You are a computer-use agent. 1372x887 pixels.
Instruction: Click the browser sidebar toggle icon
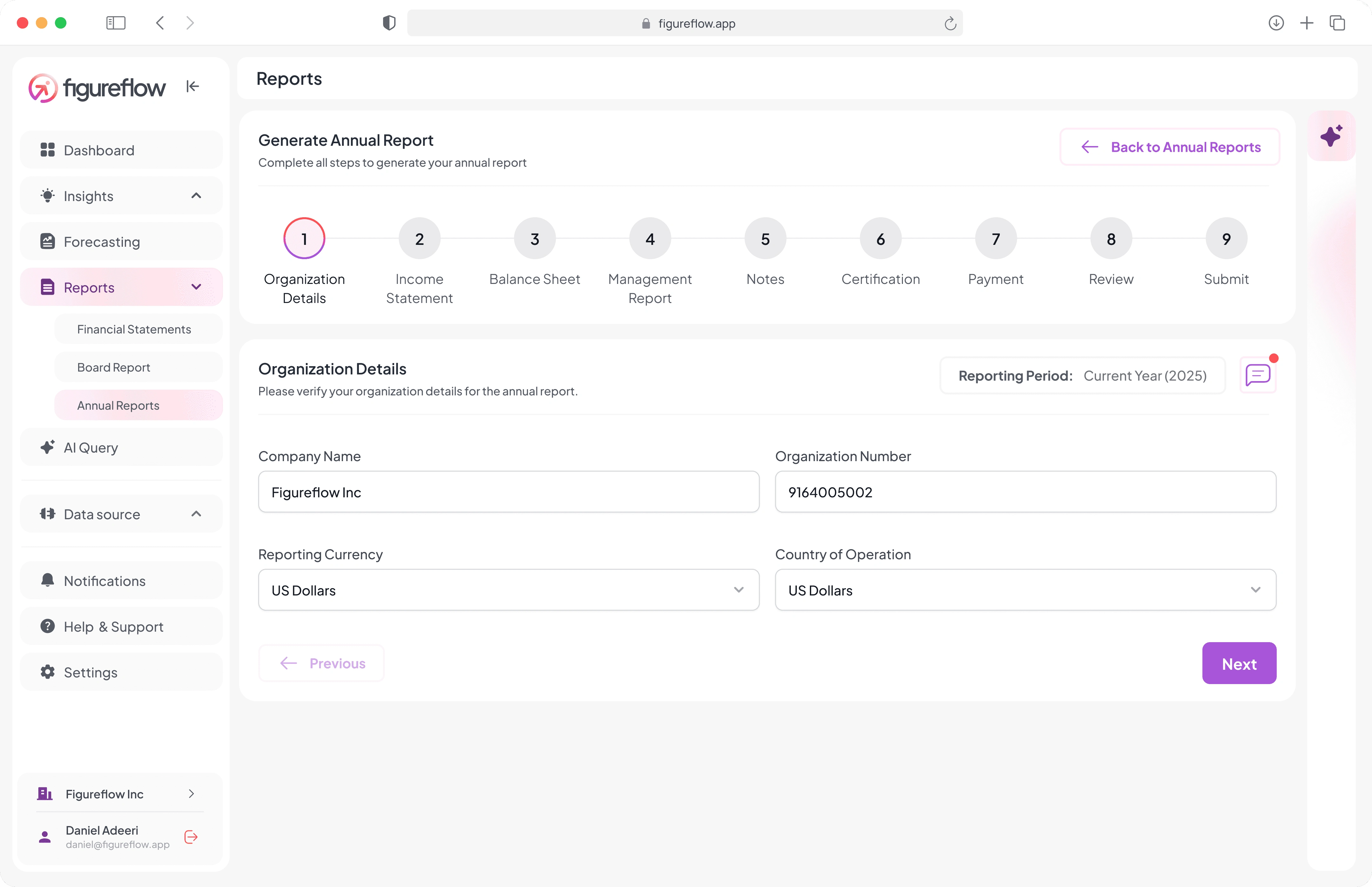tap(116, 23)
